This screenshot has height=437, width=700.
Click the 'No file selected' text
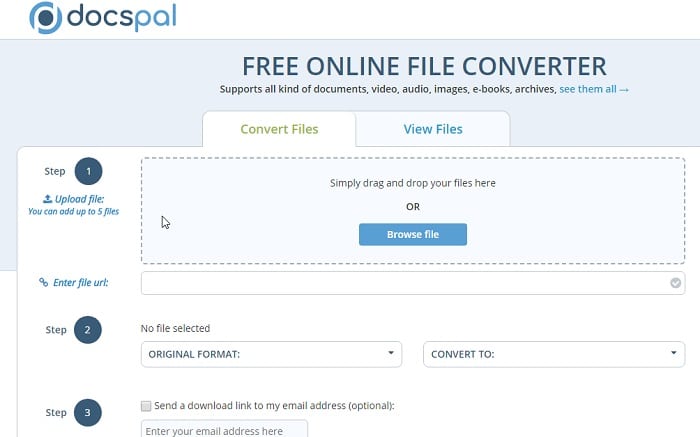pos(175,329)
